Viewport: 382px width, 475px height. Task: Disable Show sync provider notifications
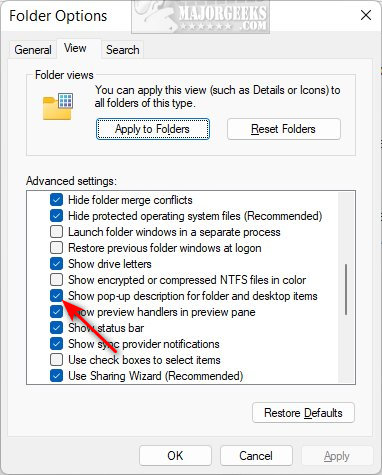pos(56,344)
